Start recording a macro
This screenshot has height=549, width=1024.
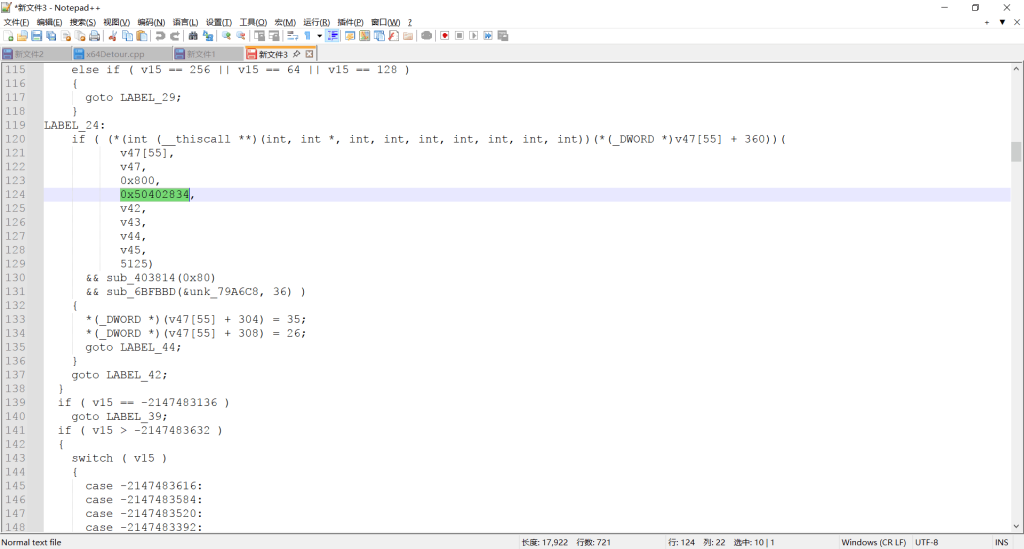445,36
